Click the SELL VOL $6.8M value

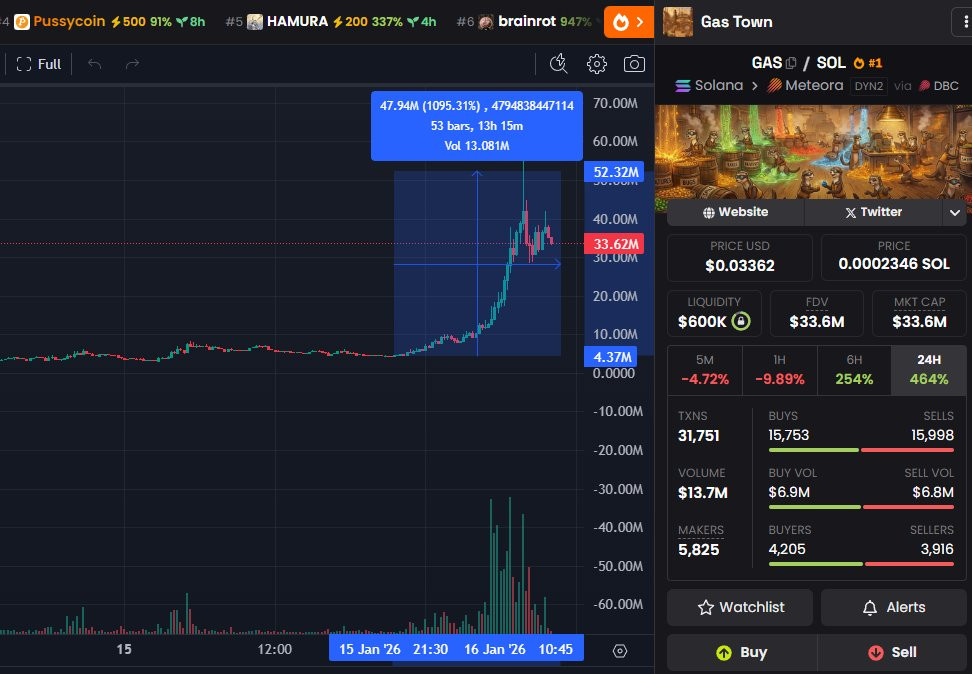pos(933,492)
